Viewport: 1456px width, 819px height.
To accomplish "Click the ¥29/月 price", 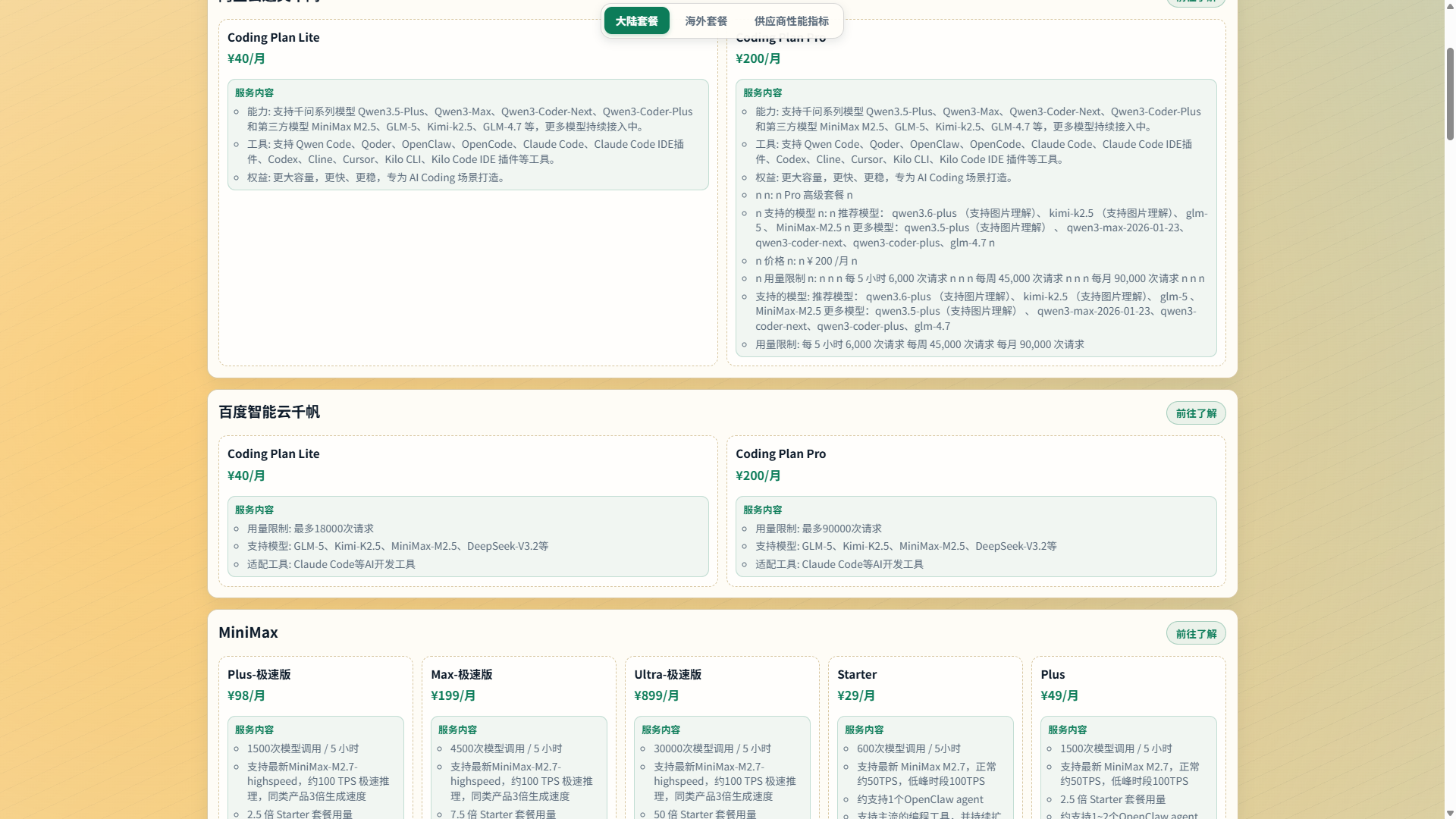I will (x=856, y=695).
